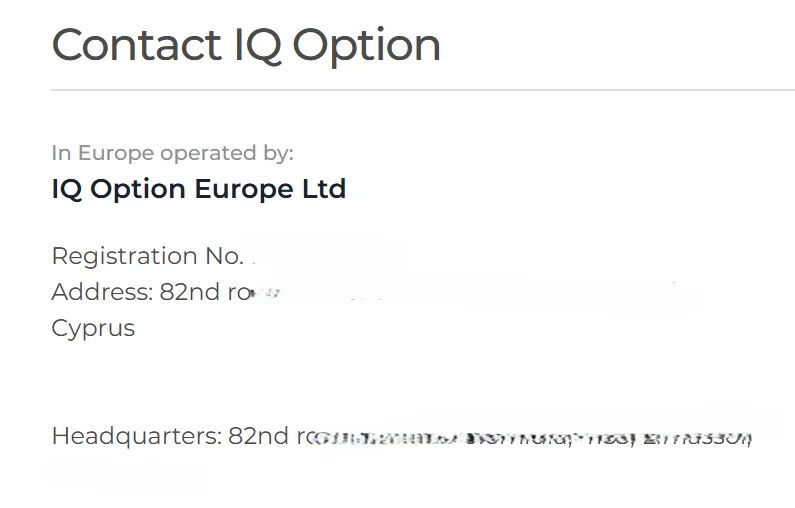The image size is (795, 508).
Task: Click the distorted headquarters address text
Action: (530, 438)
